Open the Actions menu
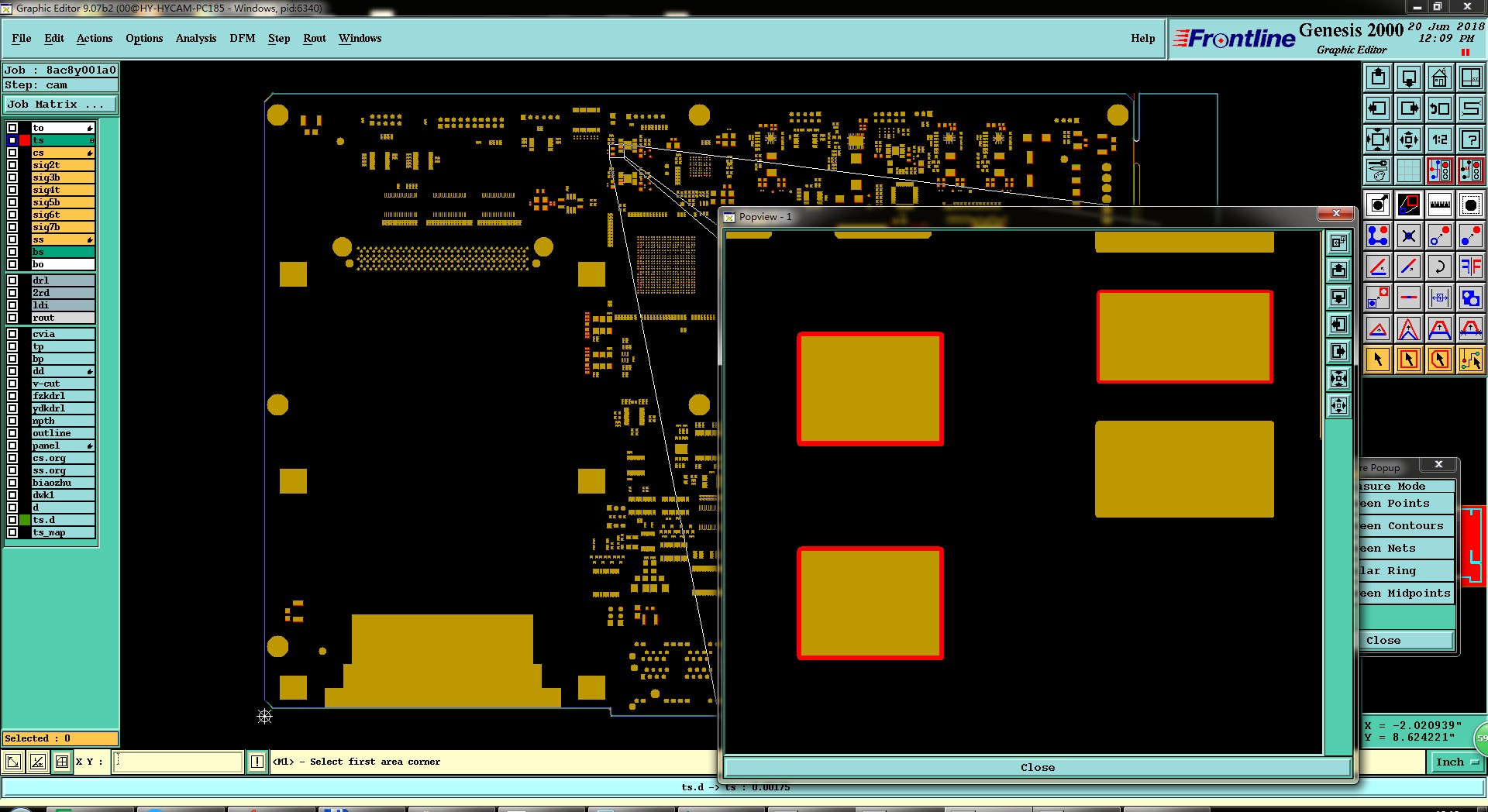 [x=95, y=38]
